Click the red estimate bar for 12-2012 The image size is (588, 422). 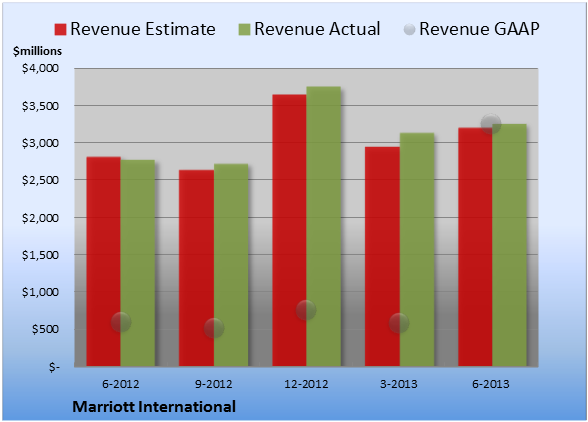tap(289, 230)
